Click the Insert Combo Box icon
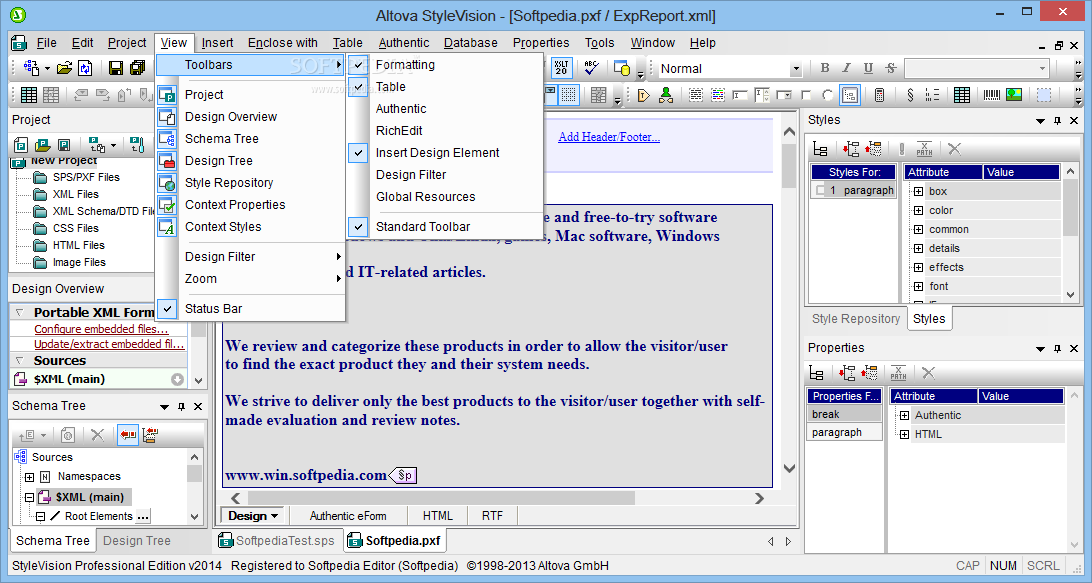 (x=784, y=95)
